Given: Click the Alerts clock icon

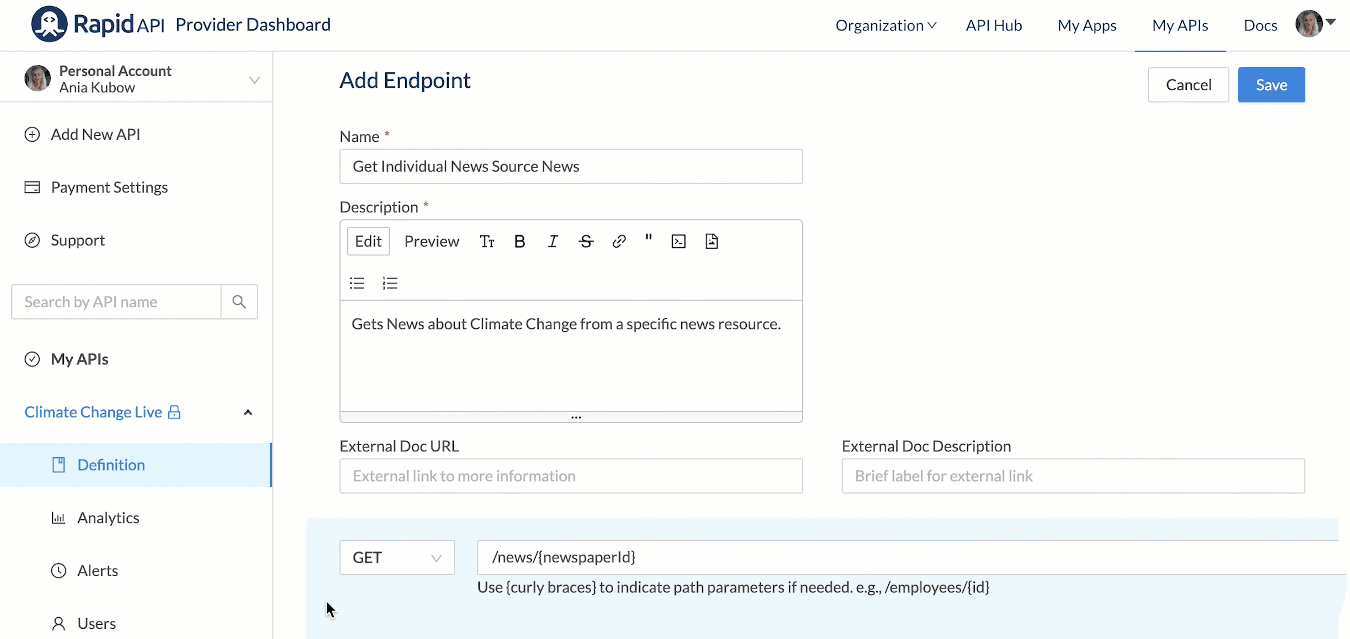Looking at the screenshot, I should (58, 571).
